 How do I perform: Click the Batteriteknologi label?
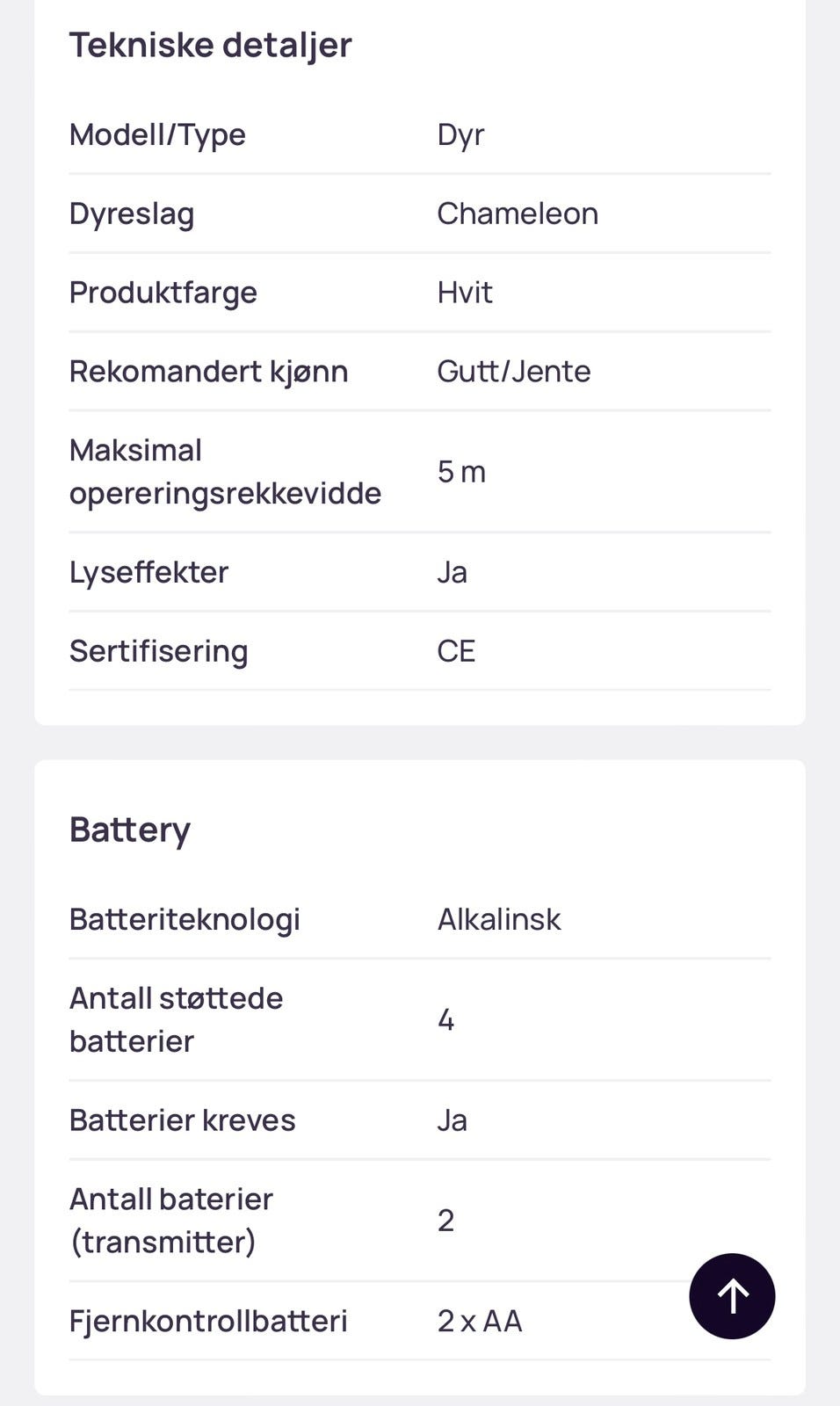pos(185,919)
